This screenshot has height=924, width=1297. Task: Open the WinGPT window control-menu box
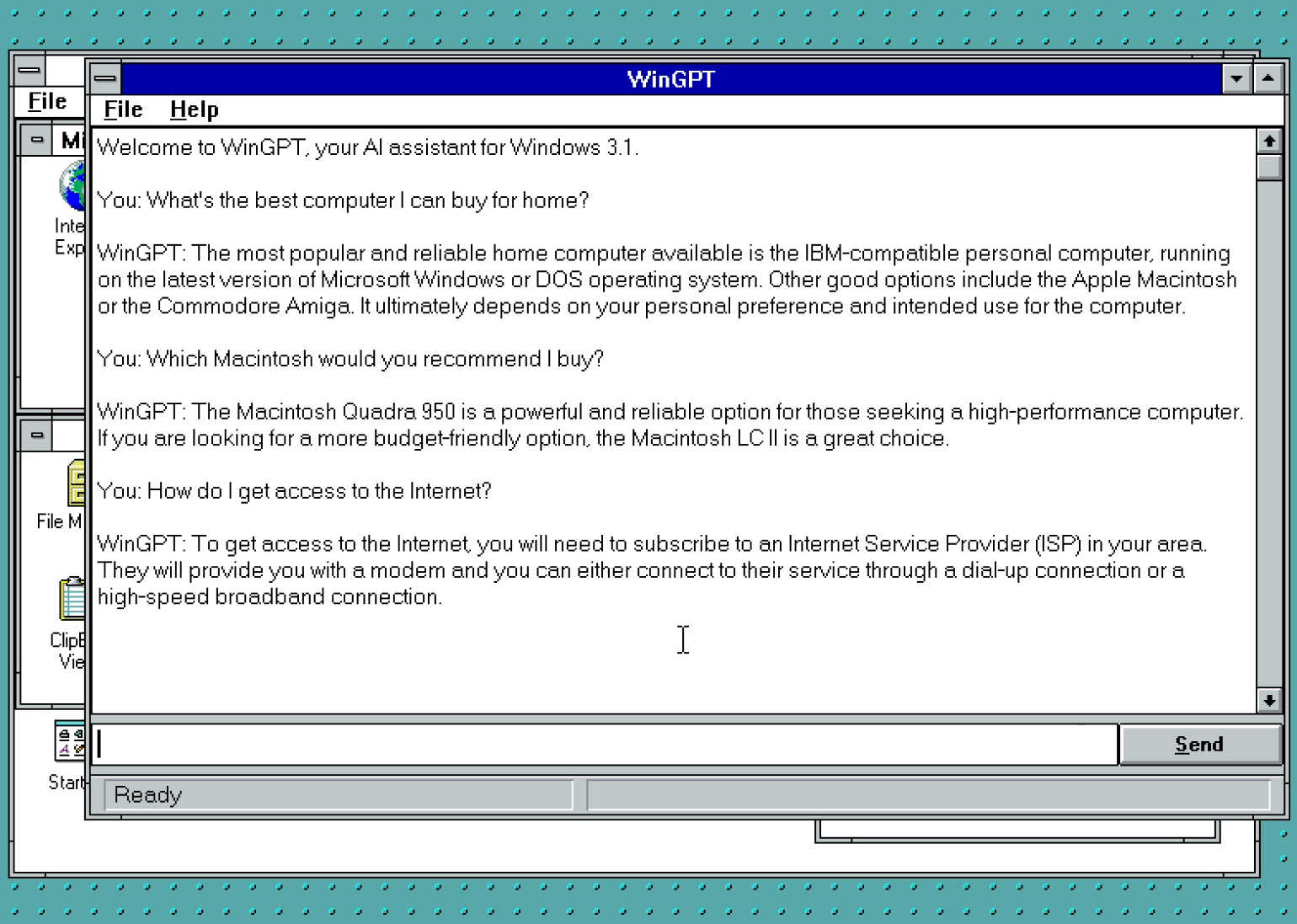[x=105, y=79]
